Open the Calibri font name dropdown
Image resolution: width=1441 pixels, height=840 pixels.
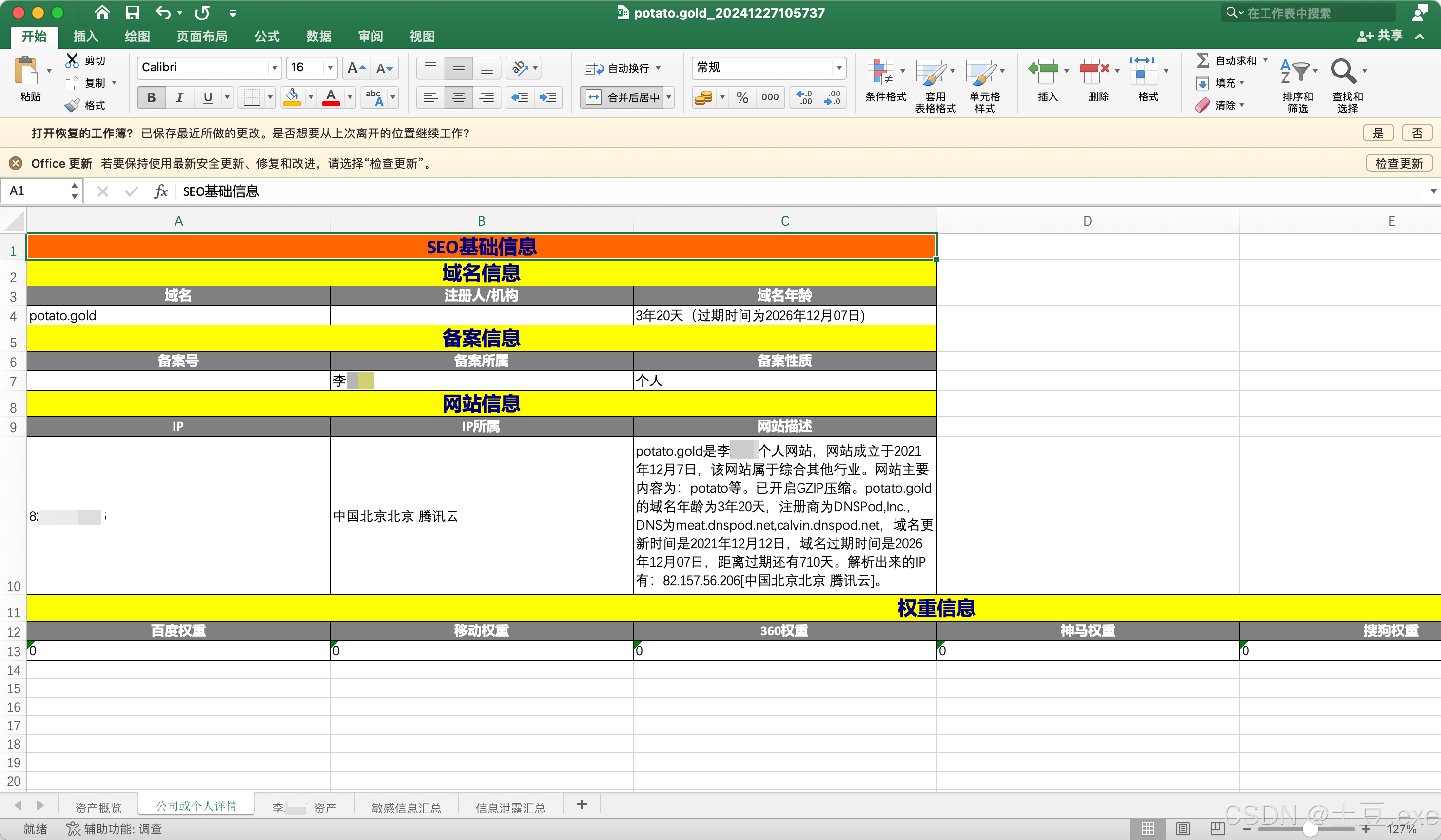[x=275, y=68]
